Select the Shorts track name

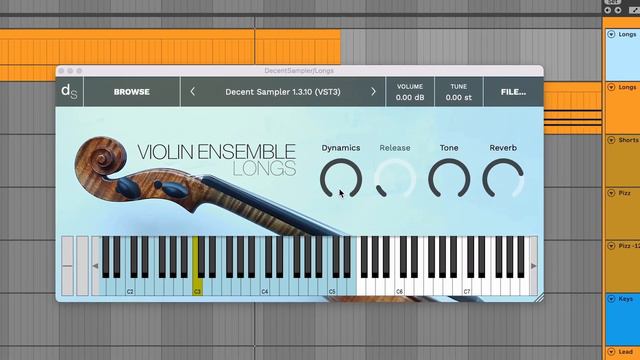629,140
